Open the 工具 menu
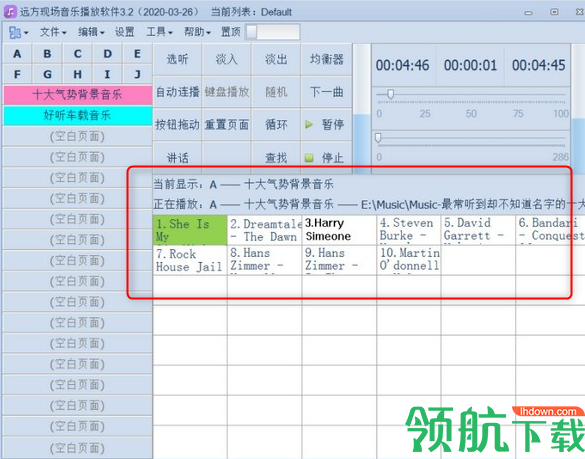 point(159,32)
